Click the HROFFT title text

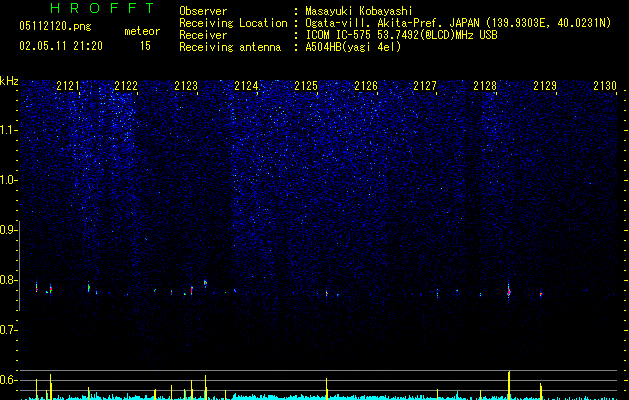[x=103, y=8]
